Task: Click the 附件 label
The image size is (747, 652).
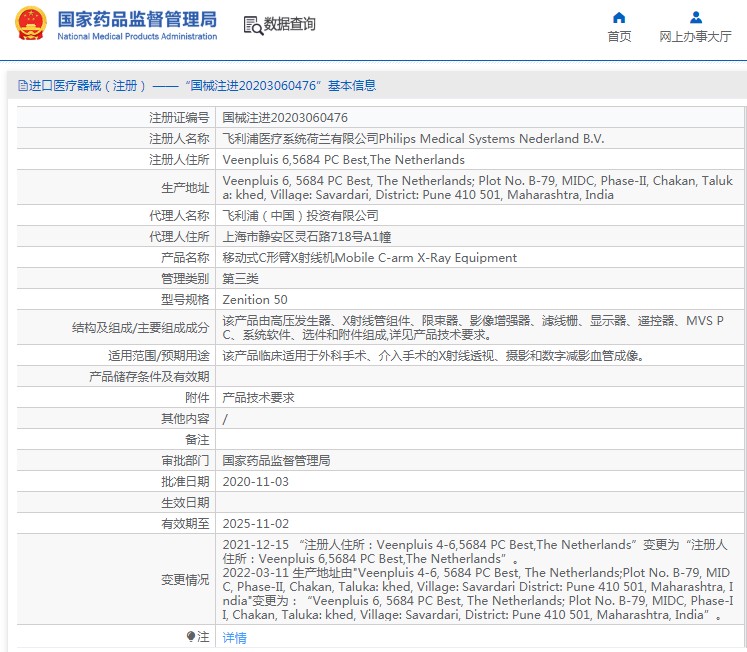Action: pyautogui.click(x=197, y=398)
